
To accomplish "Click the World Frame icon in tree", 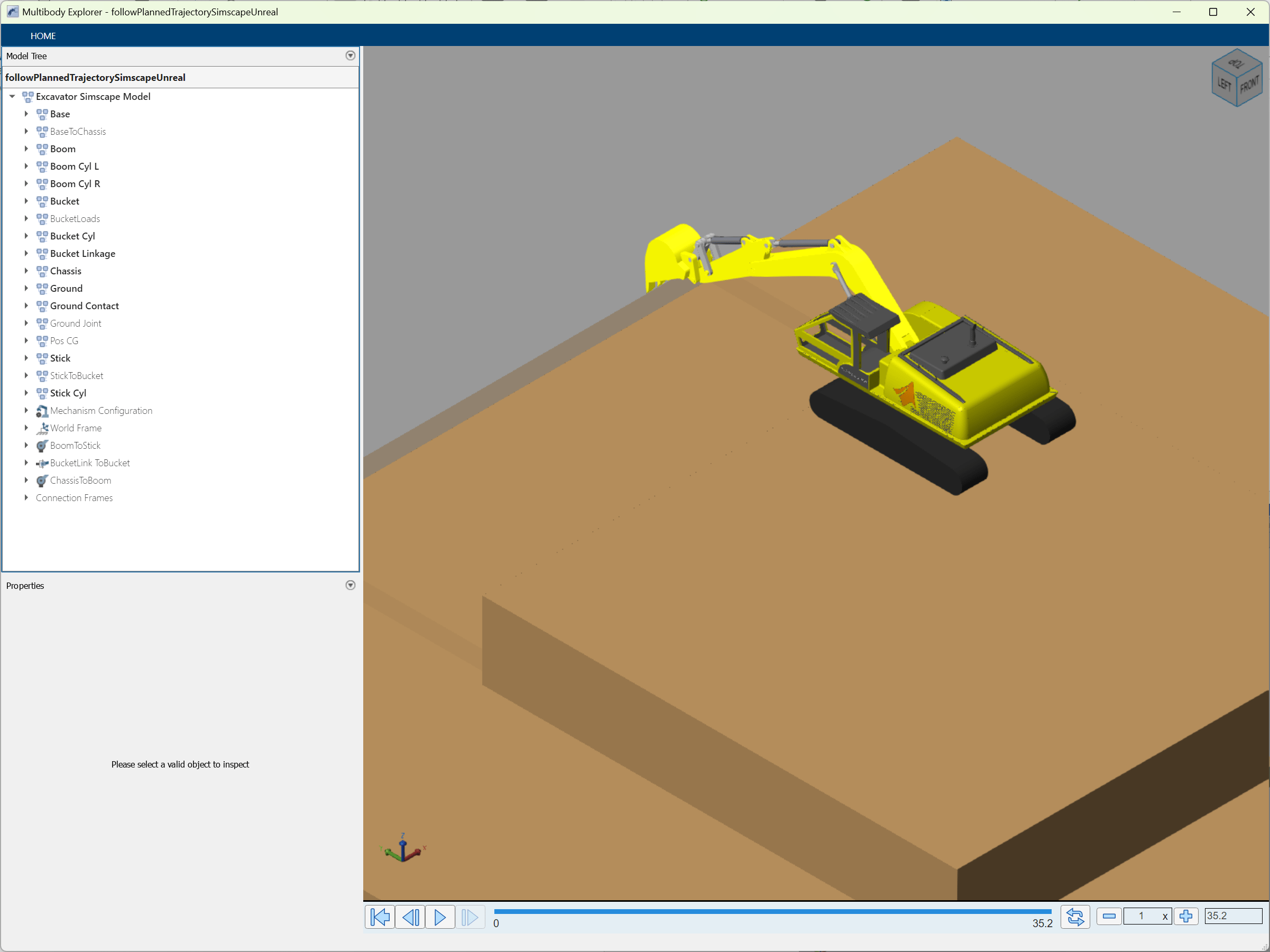I will tap(42, 428).
